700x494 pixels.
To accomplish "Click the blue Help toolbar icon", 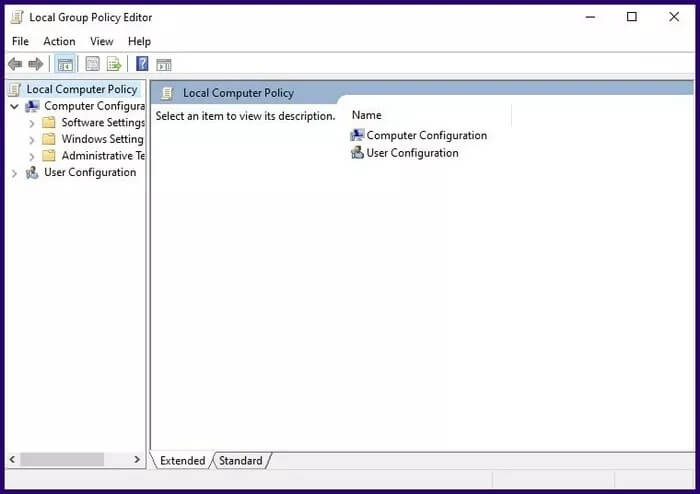I will point(142,64).
